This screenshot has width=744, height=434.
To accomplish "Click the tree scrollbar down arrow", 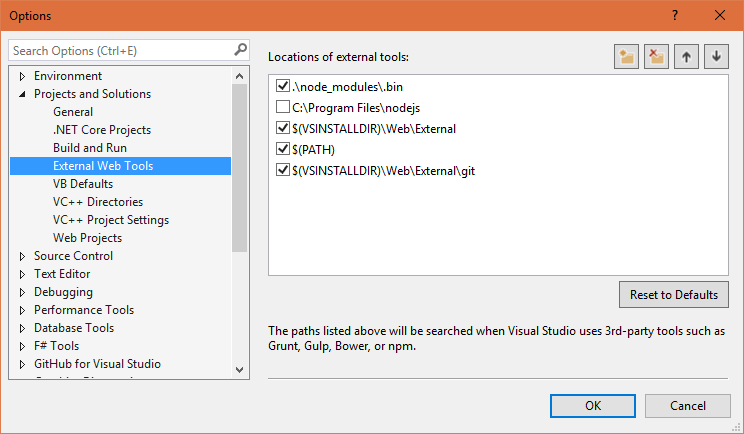I will point(240,369).
